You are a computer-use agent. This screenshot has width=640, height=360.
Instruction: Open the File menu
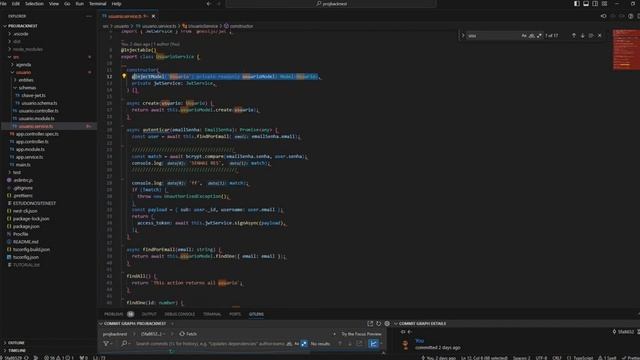pyautogui.click(x=4, y=4)
